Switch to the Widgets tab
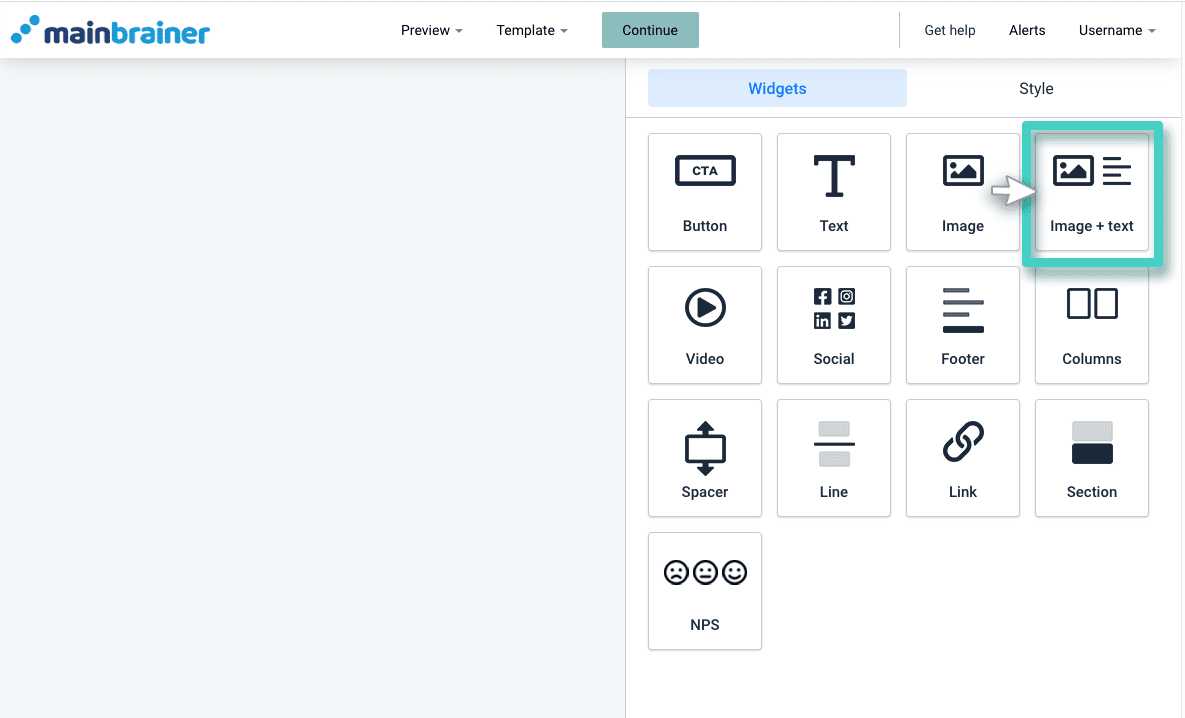Viewport: 1185px width, 718px height. (x=777, y=89)
